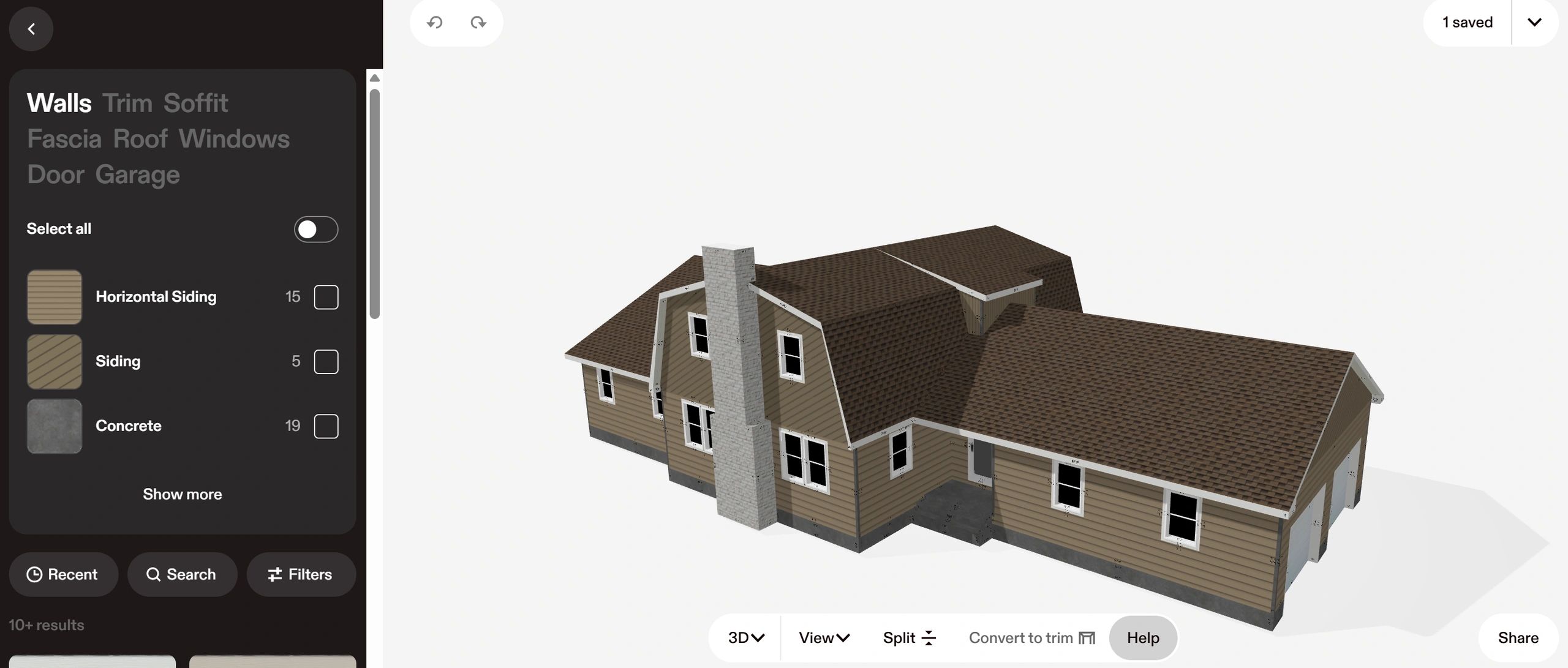Open the View dropdown
Viewport: 1568px width, 668px height.
823,637
